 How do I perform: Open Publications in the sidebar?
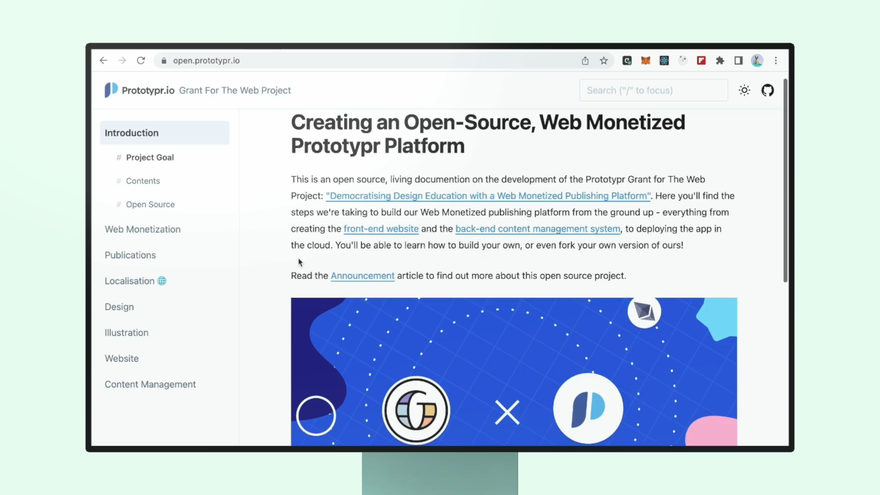[130, 255]
